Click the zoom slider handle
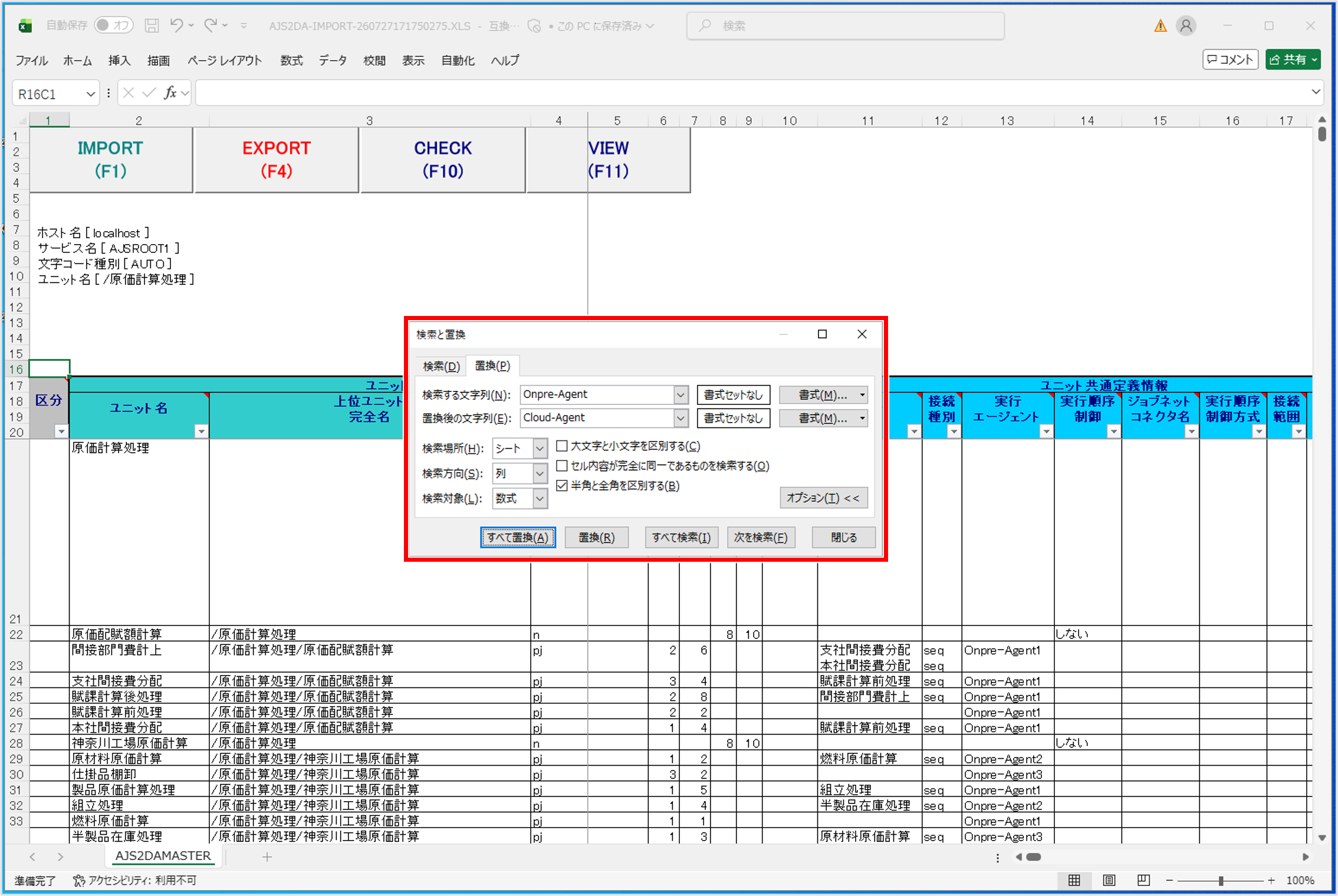Viewport: 1338px width, 896px height. [x=1221, y=880]
